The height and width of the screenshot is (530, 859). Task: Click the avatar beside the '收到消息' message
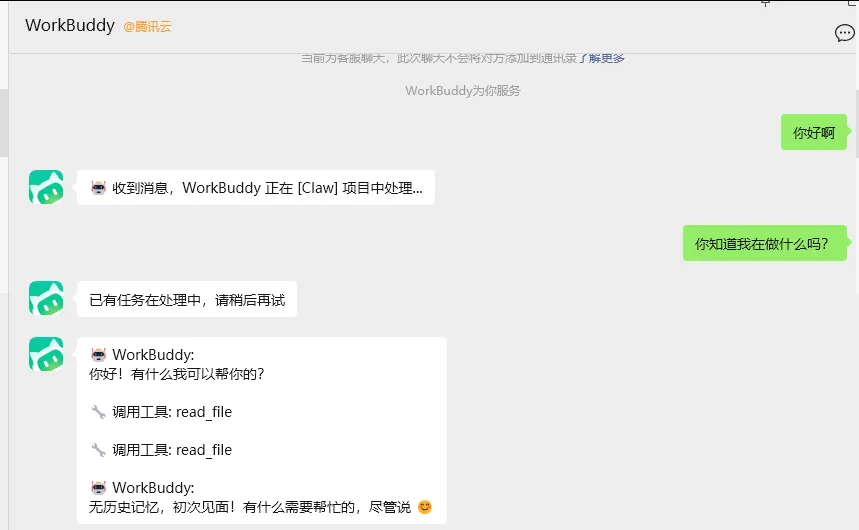tap(46, 187)
